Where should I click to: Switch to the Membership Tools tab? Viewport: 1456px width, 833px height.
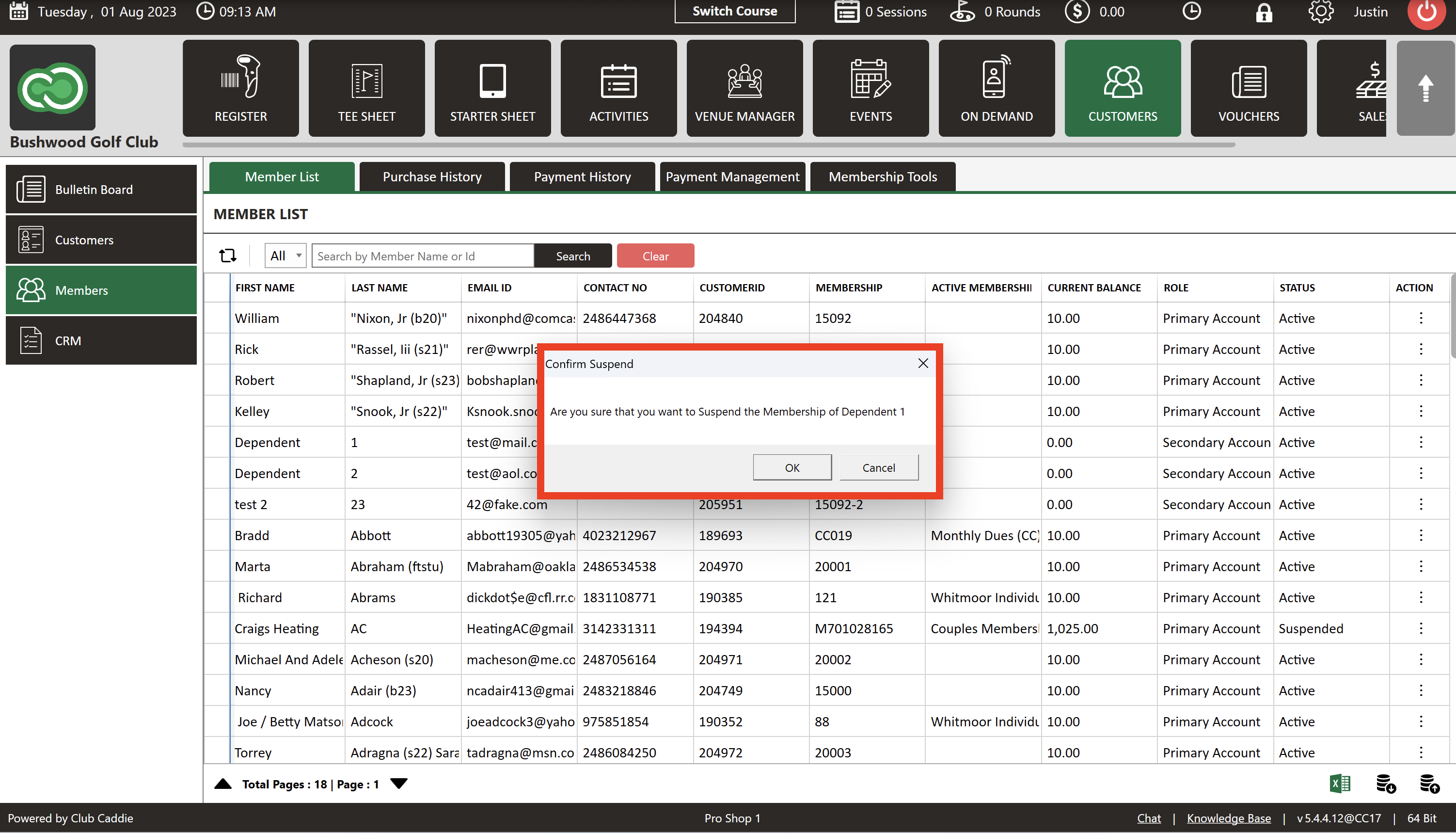pyautogui.click(x=883, y=177)
